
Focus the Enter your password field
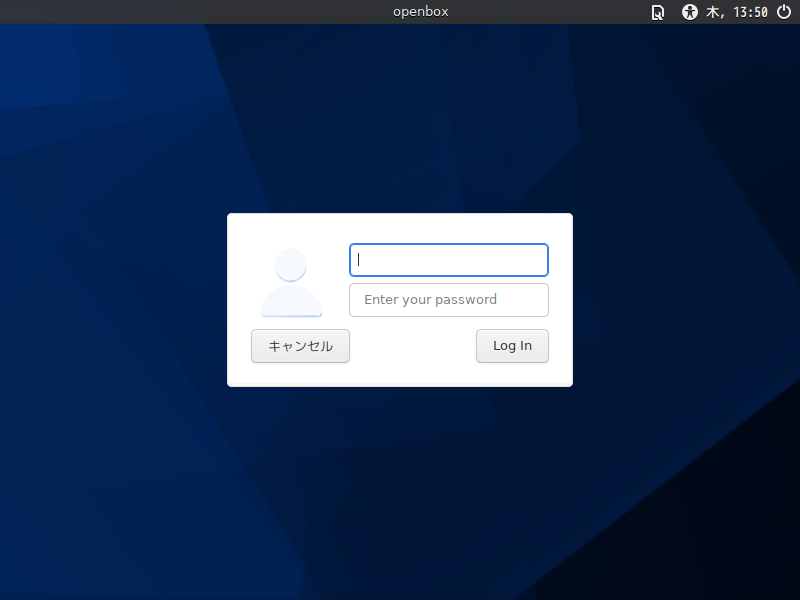coord(449,300)
